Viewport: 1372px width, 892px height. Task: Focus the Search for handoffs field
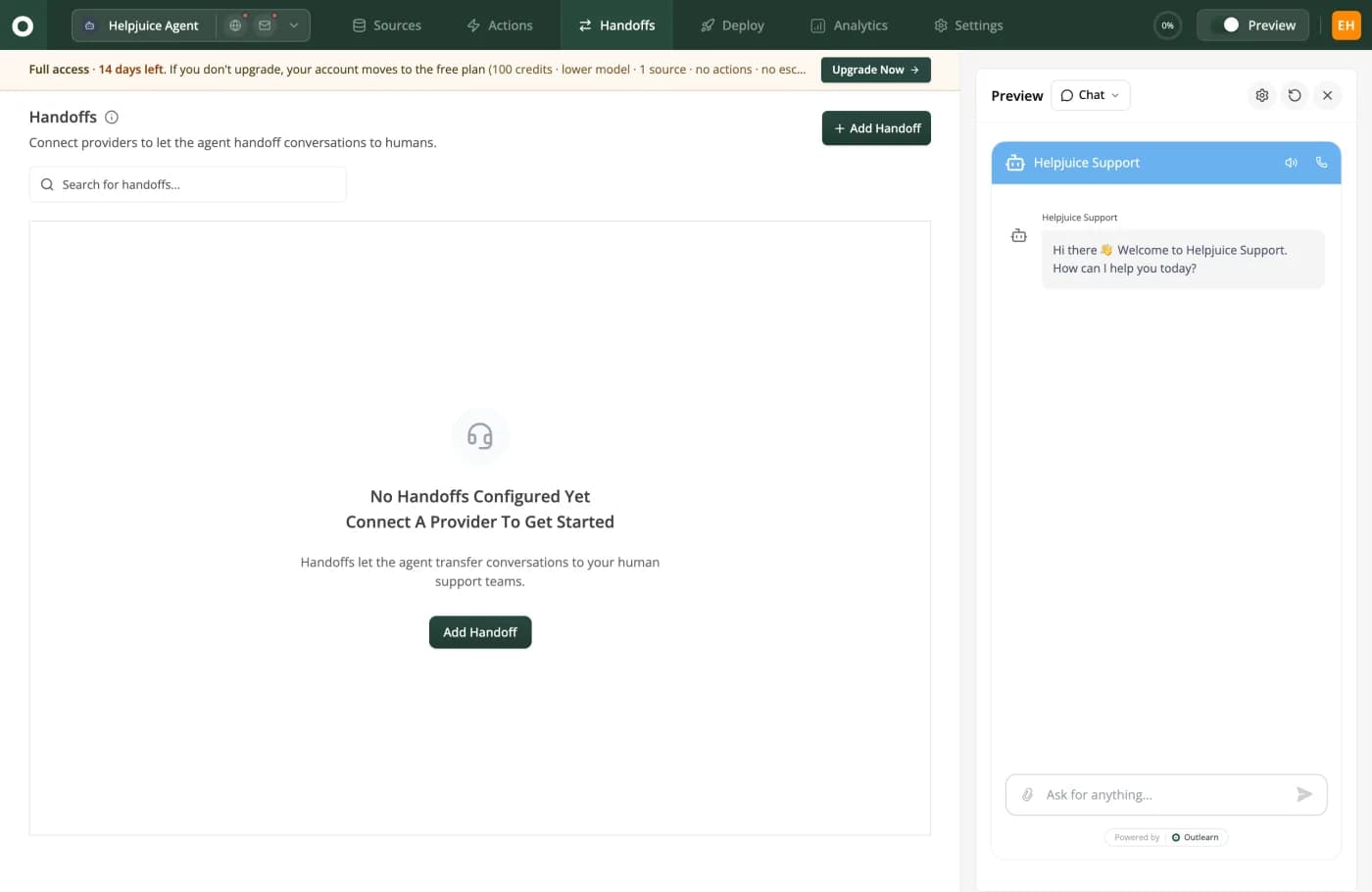[x=187, y=184]
